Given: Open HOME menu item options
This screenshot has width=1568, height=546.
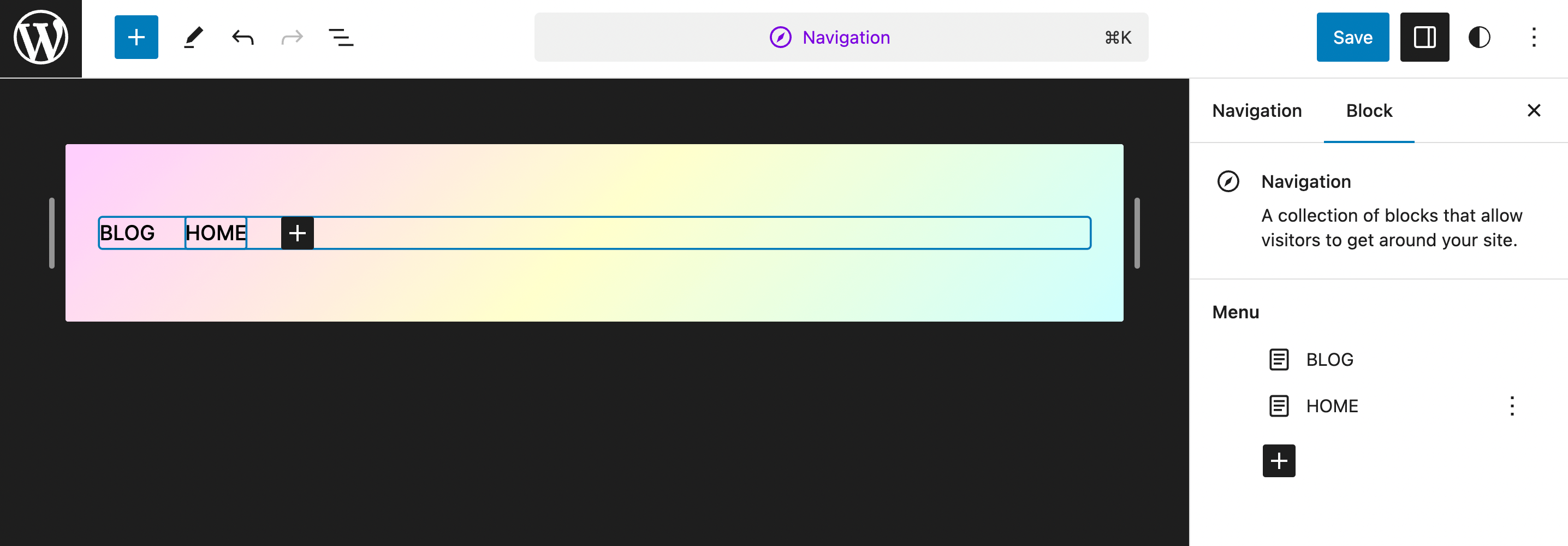Looking at the screenshot, I should (1512, 406).
